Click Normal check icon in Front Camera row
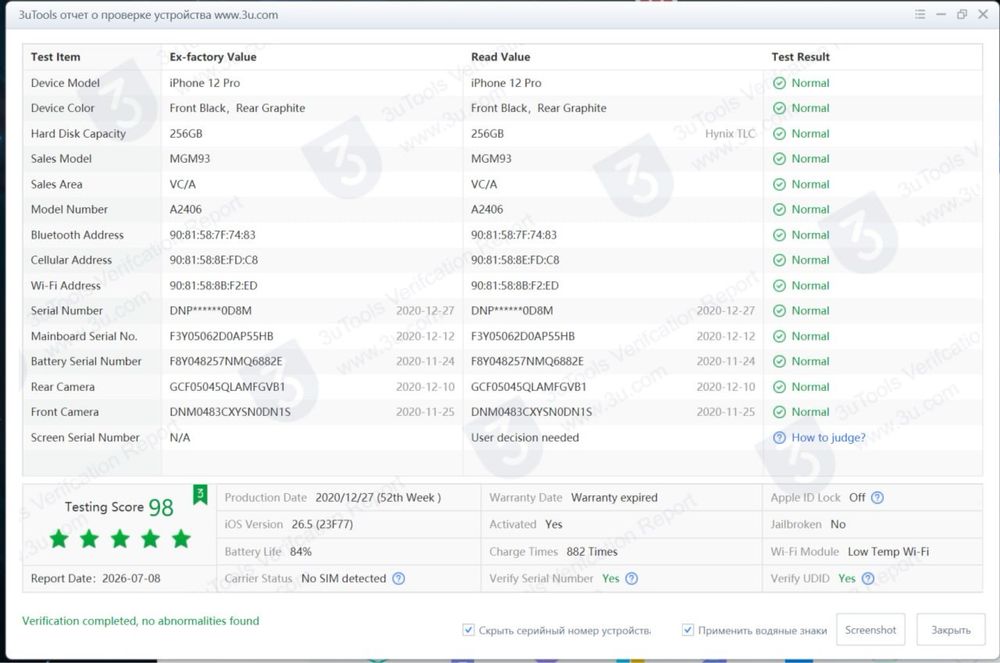Viewport: 1000px width, 663px height. click(779, 412)
